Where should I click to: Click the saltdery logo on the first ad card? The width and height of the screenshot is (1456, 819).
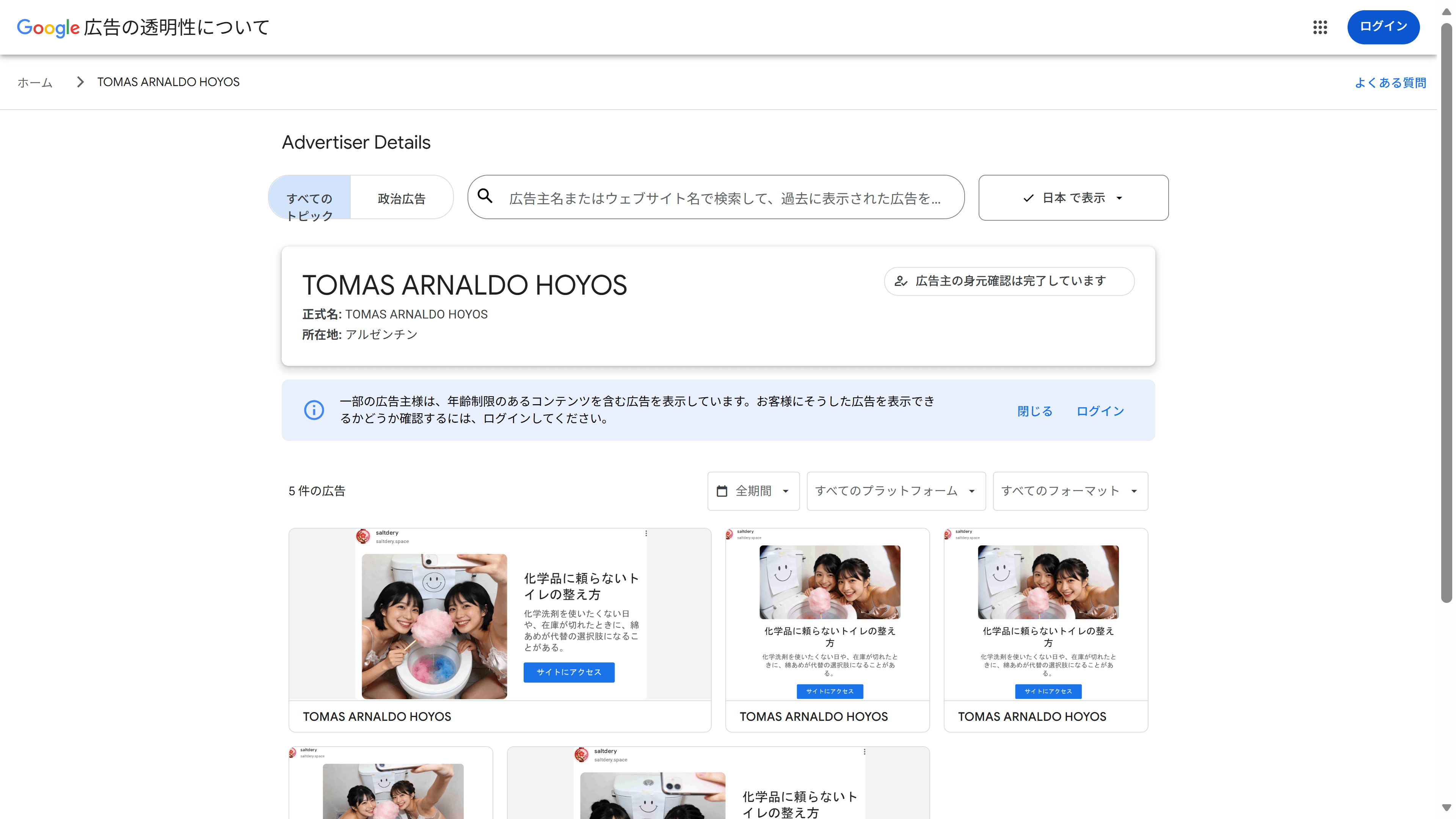(363, 536)
